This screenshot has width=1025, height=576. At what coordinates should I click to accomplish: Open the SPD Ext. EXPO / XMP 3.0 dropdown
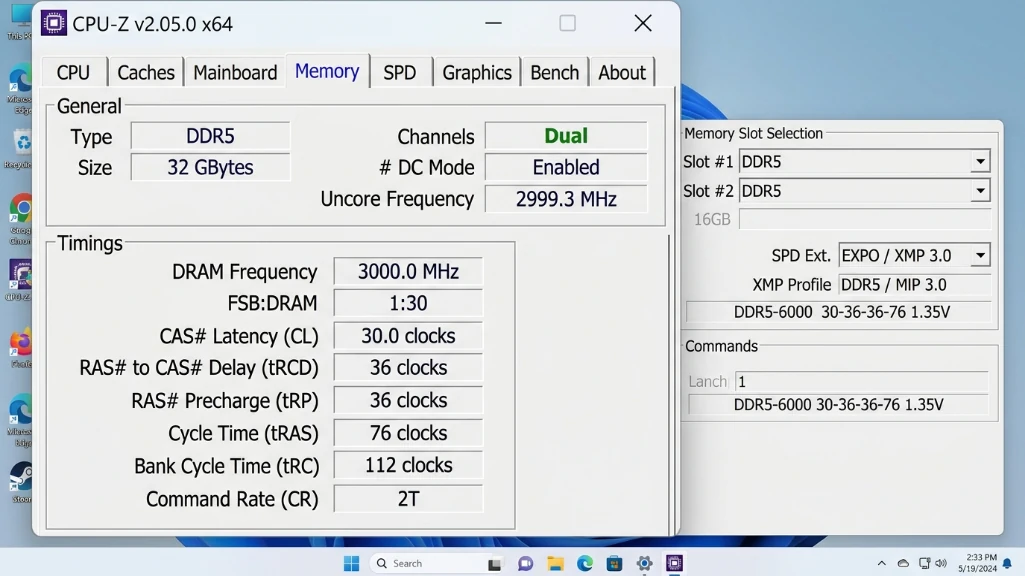click(914, 255)
